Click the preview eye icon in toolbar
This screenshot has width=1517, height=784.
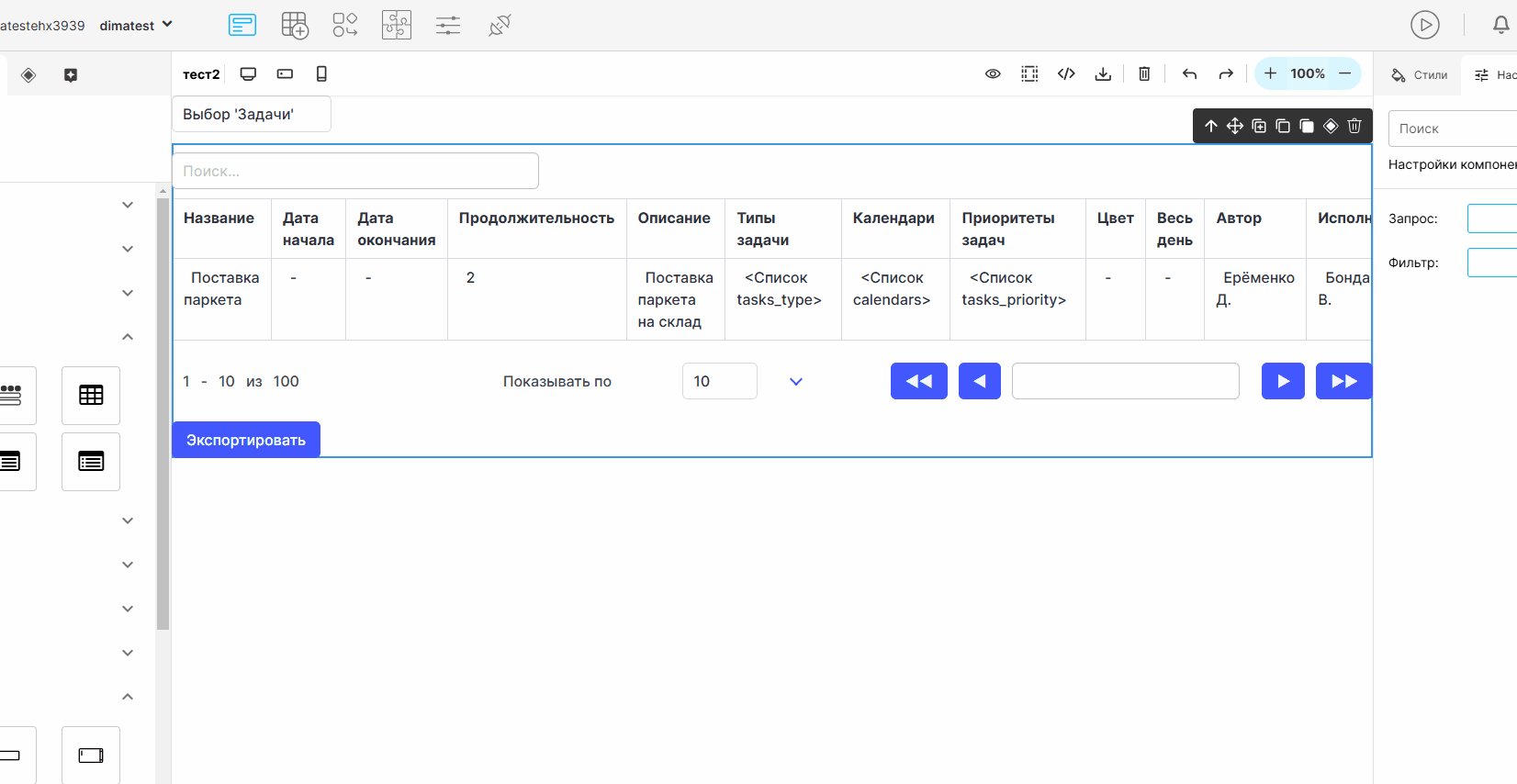993,74
